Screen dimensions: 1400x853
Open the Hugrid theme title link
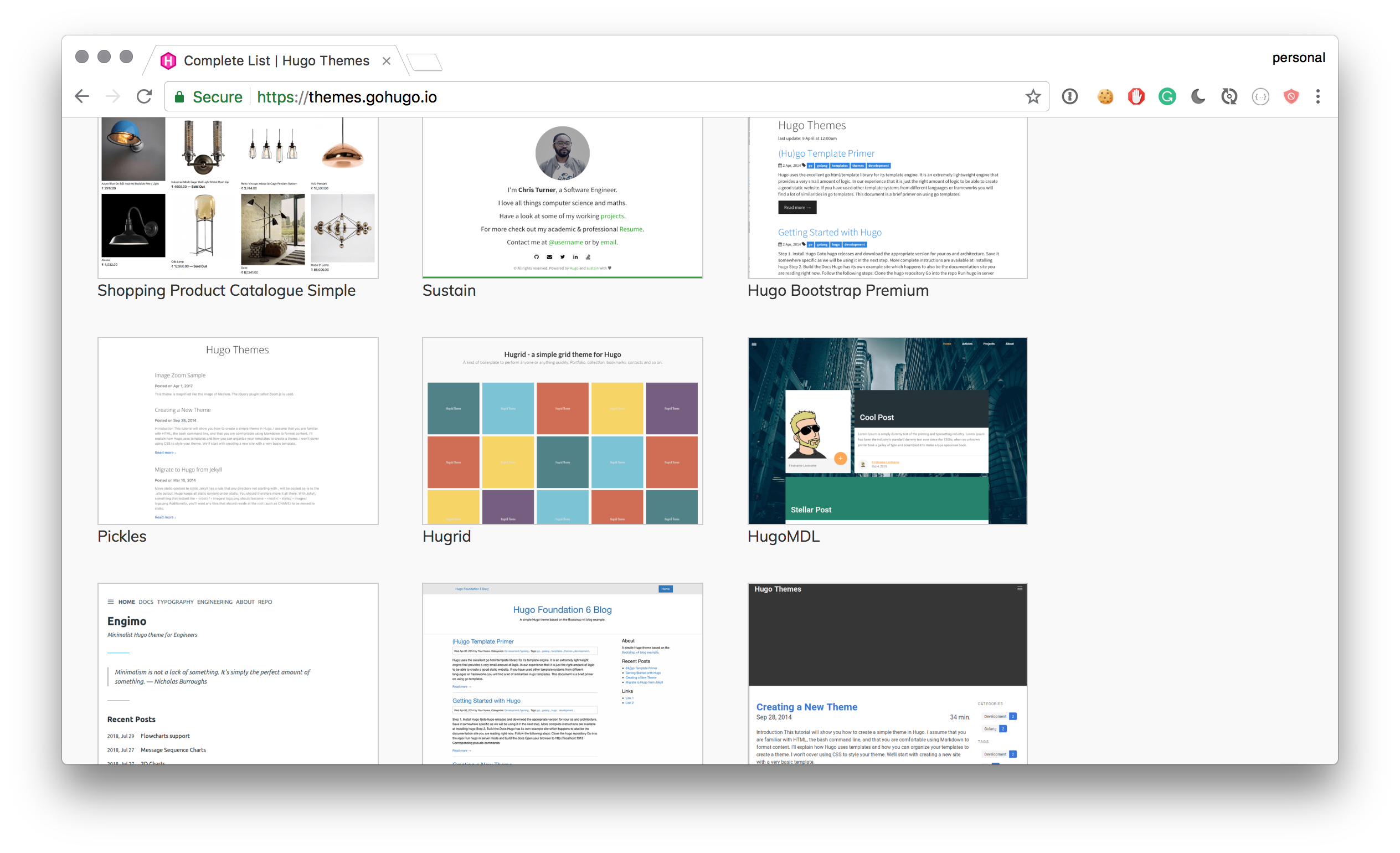click(446, 536)
